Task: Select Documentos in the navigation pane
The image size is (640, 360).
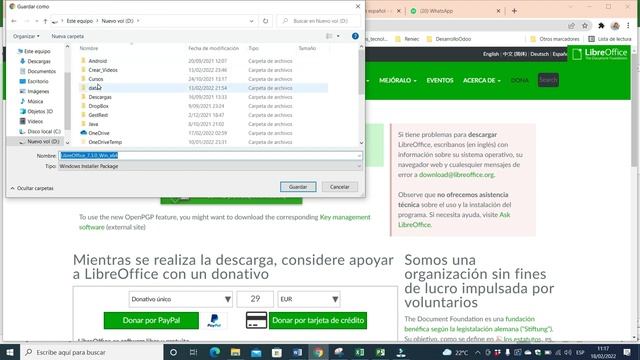Action: (41, 71)
